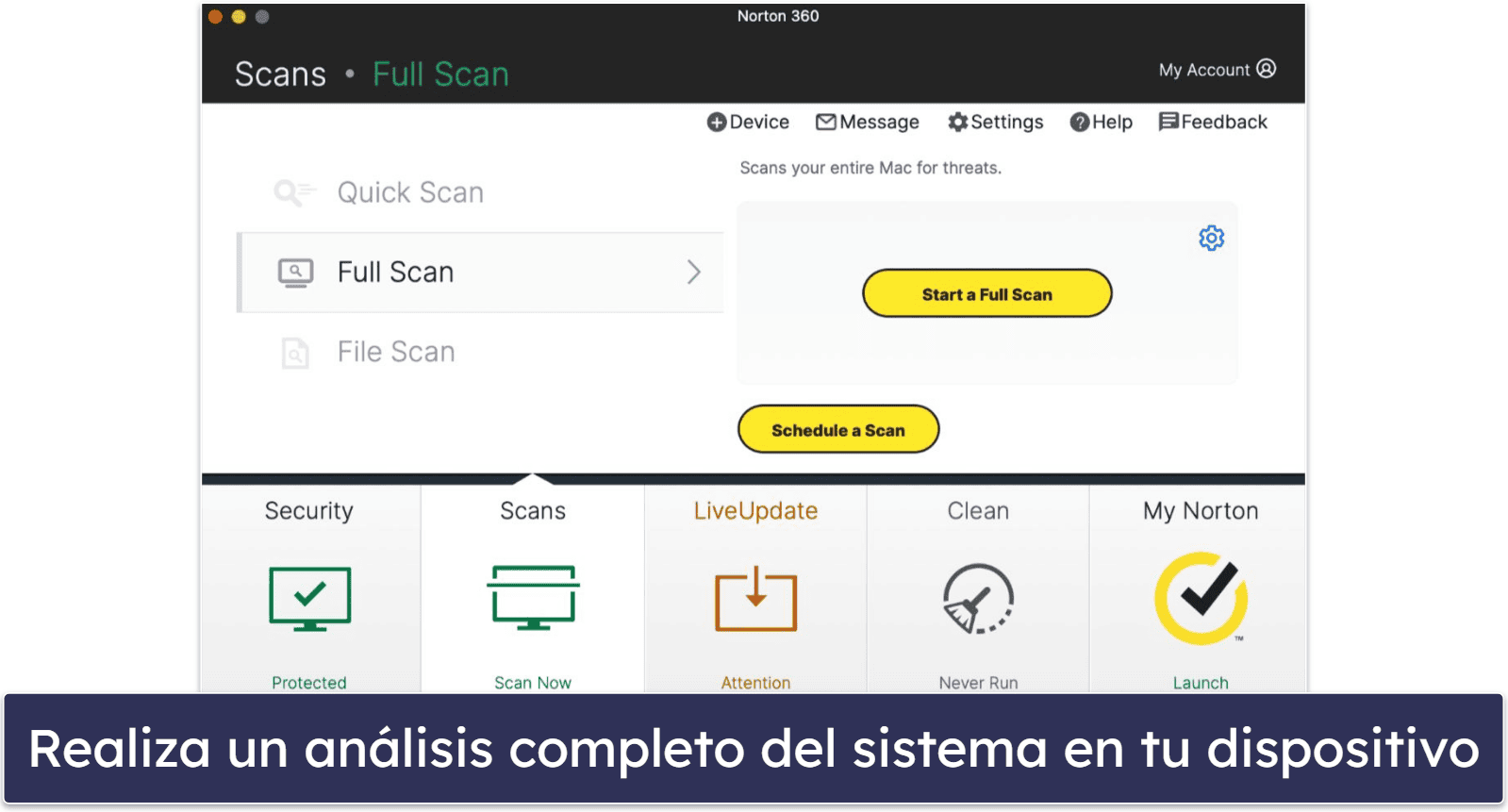Open the LiveUpdate tab
Screen dimensions: 1508x812
pos(755,589)
